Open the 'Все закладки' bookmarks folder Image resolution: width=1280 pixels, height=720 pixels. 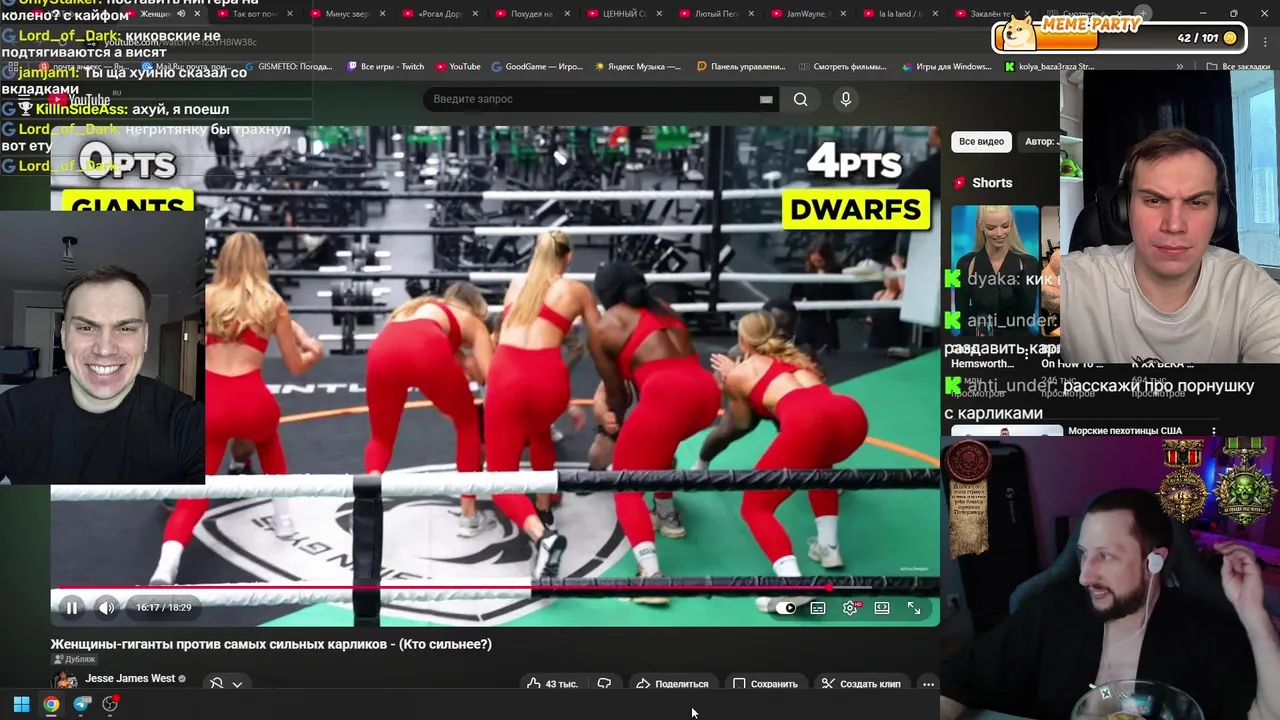[x=1238, y=67]
